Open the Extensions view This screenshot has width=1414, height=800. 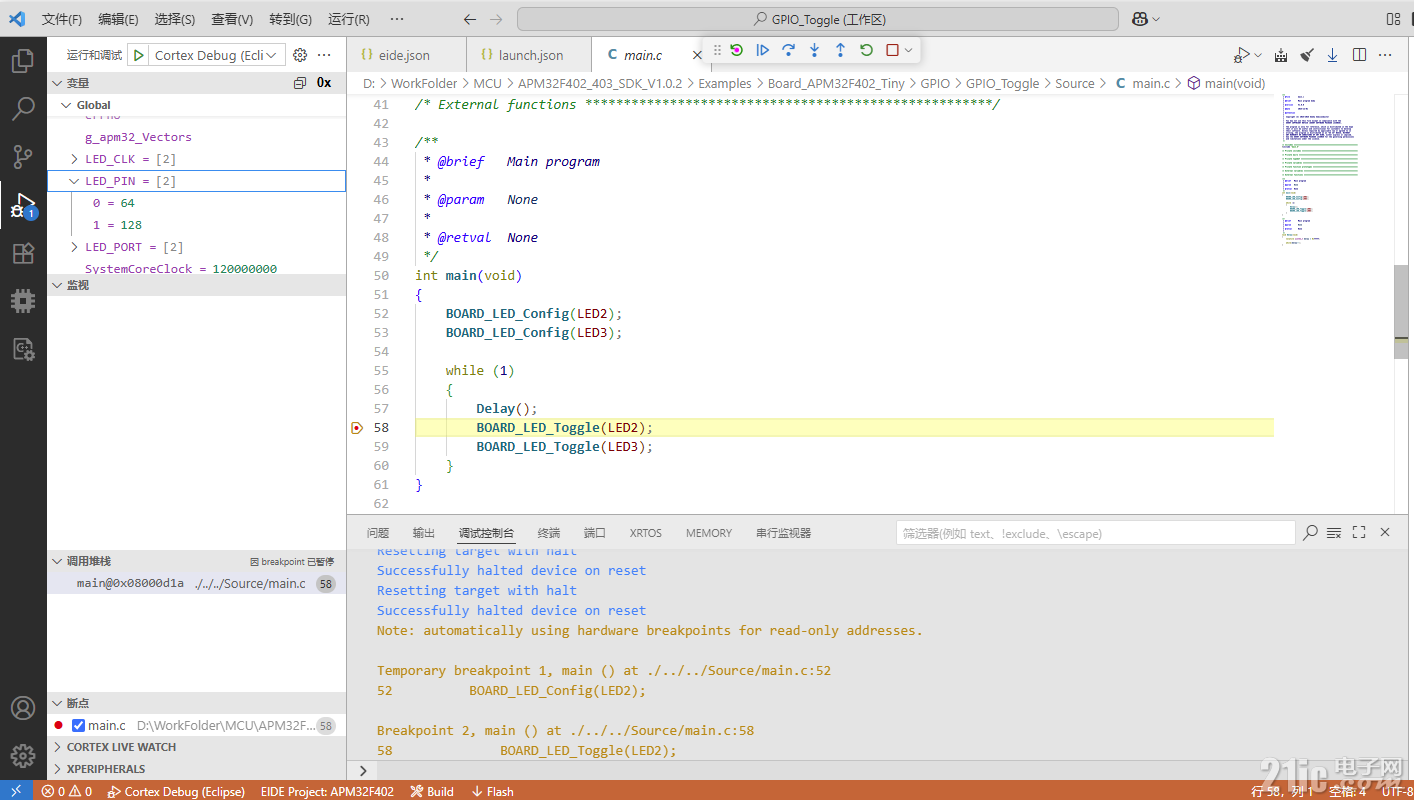pos(23,253)
